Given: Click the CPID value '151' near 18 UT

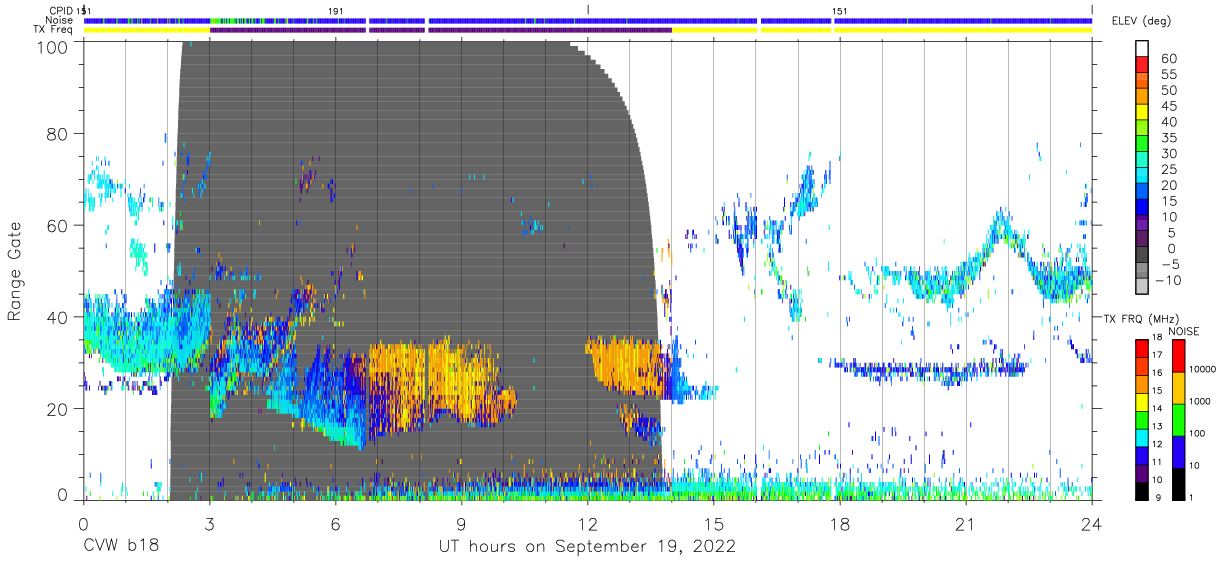Looking at the screenshot, I should pyautogui.click(x=841, y=10).
